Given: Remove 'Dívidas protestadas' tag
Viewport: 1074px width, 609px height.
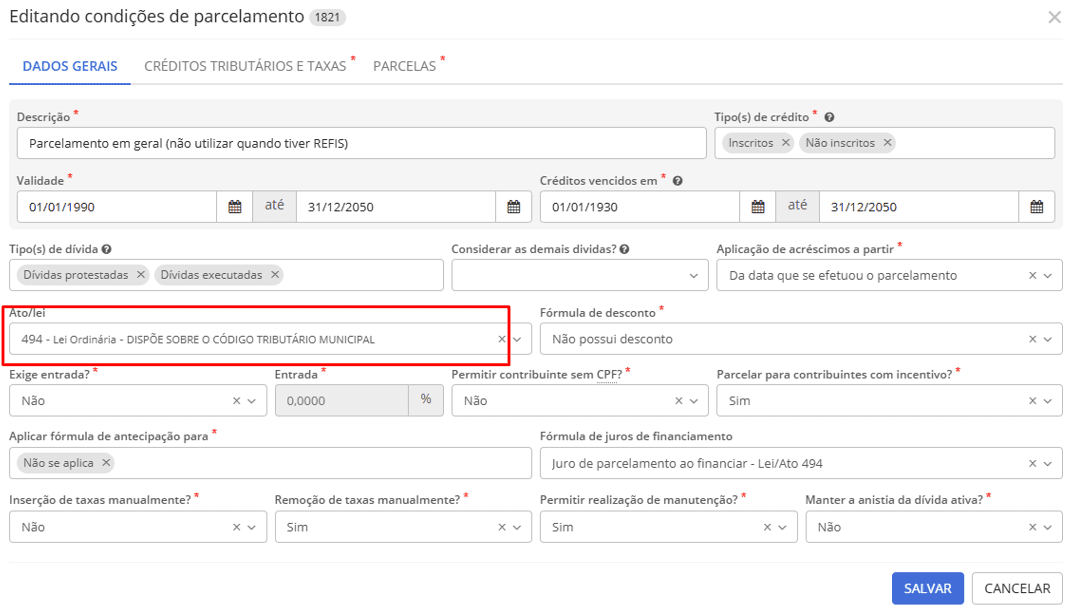Looking at the screenshot, I should (x=141, y=275).
